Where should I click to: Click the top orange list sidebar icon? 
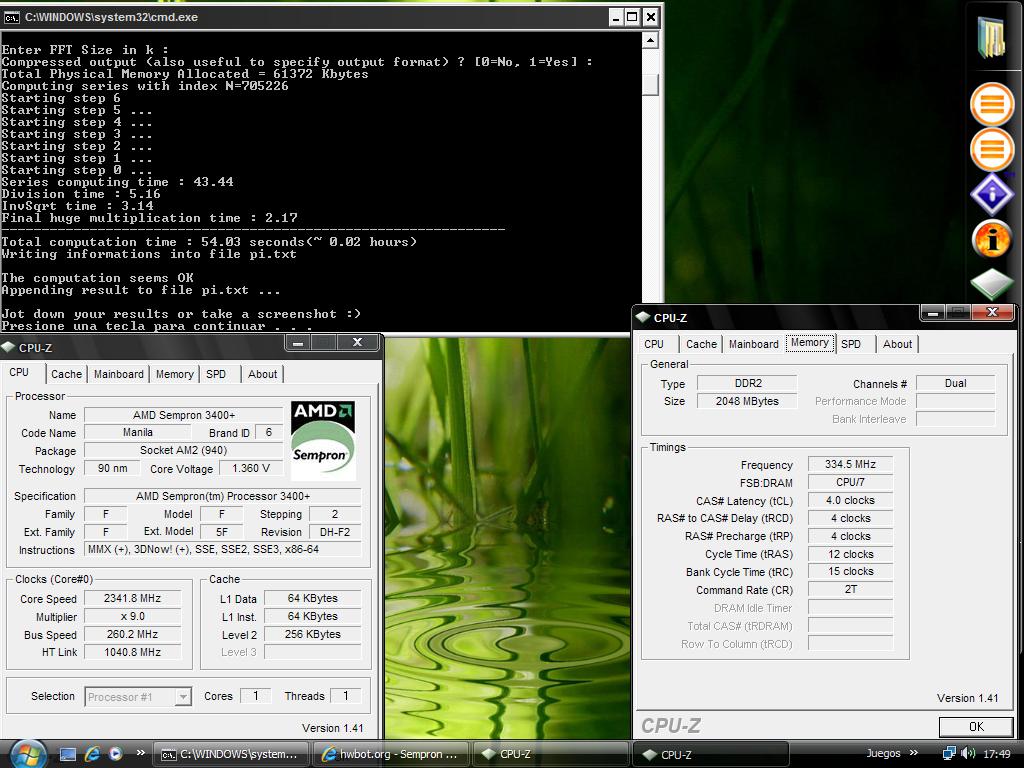pos(992,104)
